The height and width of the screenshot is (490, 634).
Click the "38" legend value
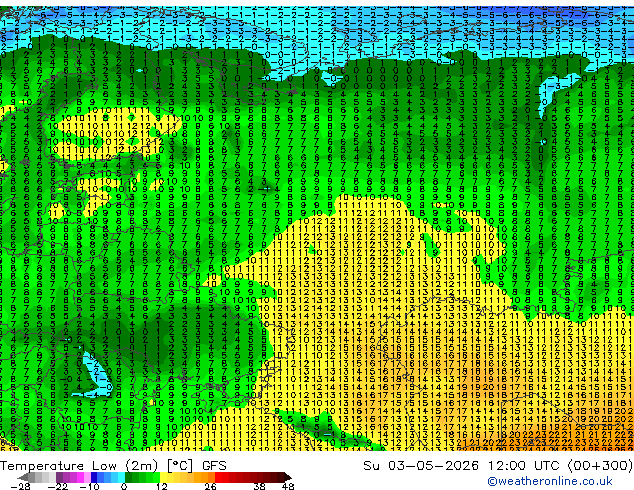(260, 486)
